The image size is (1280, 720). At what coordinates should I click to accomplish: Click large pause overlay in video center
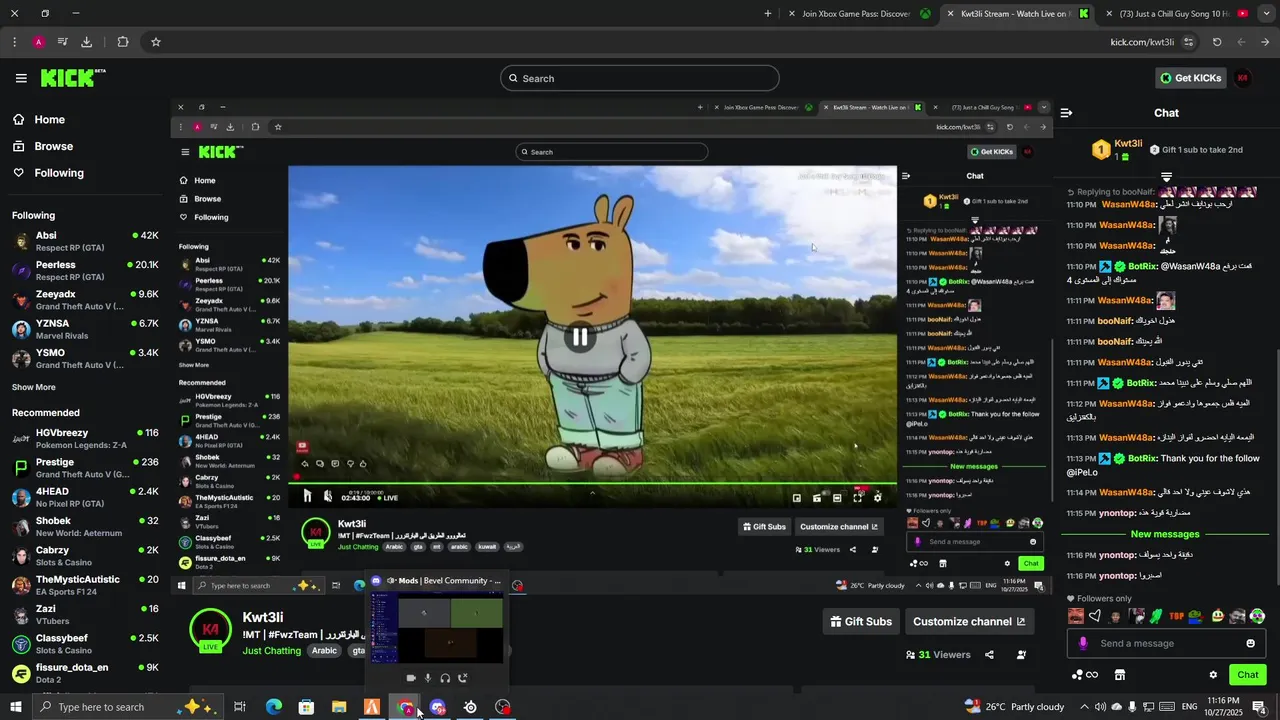pos(580,337)
